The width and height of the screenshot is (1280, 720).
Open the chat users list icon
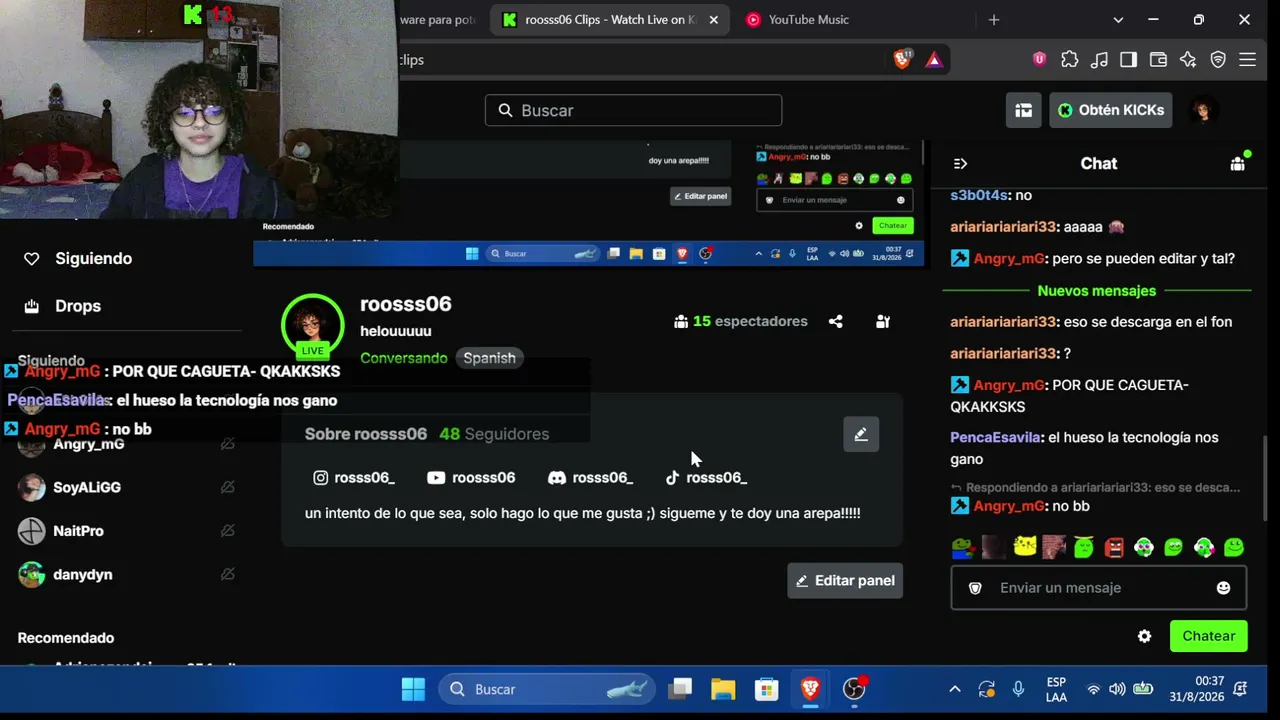[1238, 163]
